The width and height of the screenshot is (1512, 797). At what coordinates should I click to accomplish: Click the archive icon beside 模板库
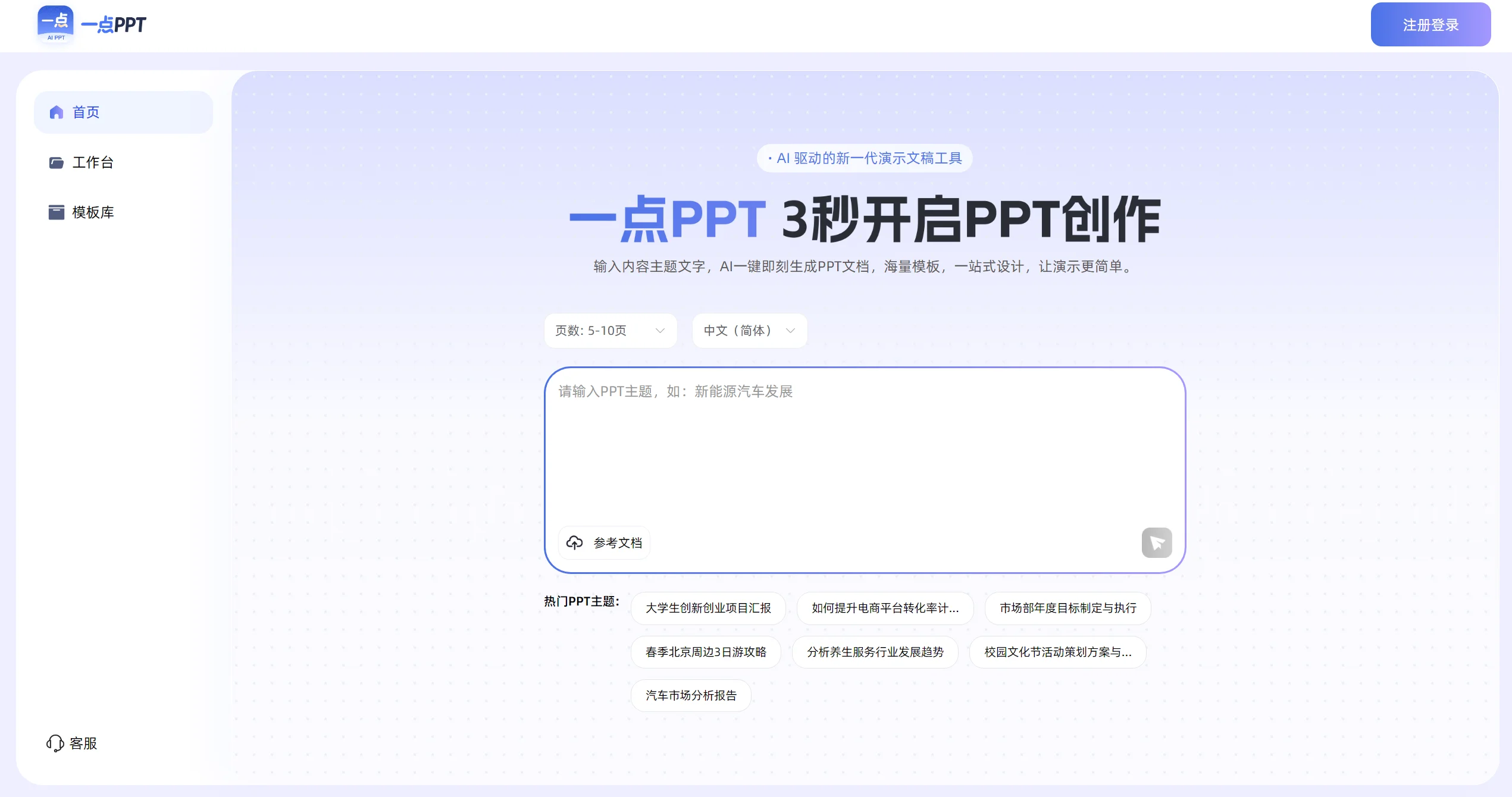(57, 212)
